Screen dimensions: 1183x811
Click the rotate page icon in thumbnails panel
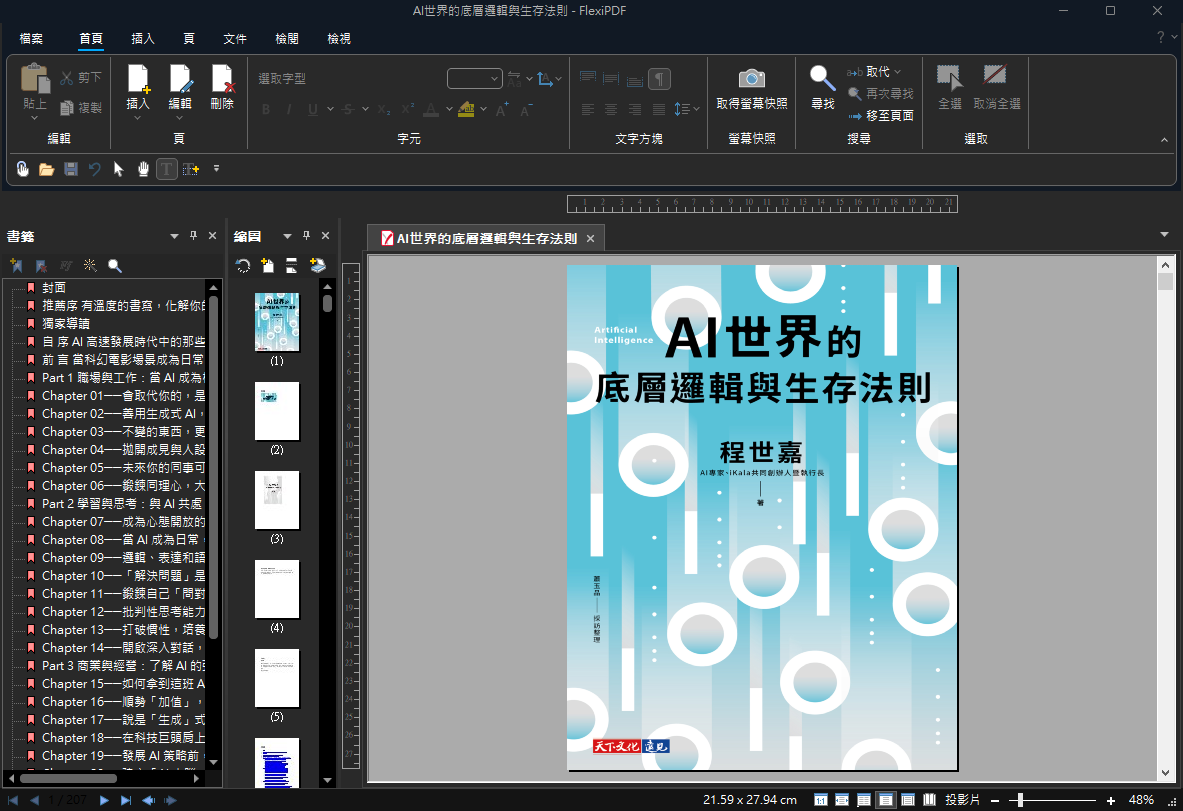(x=243, y=266)
